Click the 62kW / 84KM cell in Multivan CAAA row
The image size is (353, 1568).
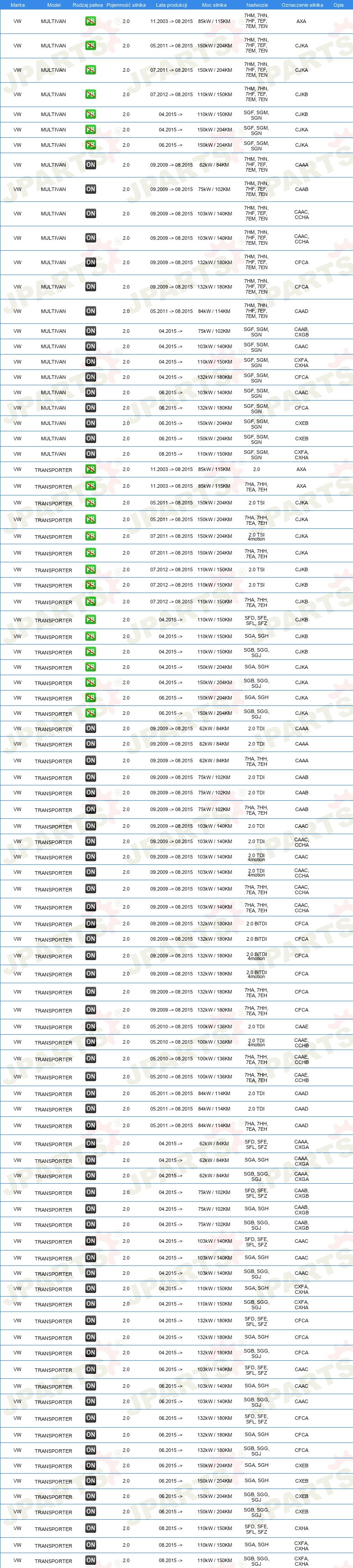pyautogui.click(x=214, y=165)
